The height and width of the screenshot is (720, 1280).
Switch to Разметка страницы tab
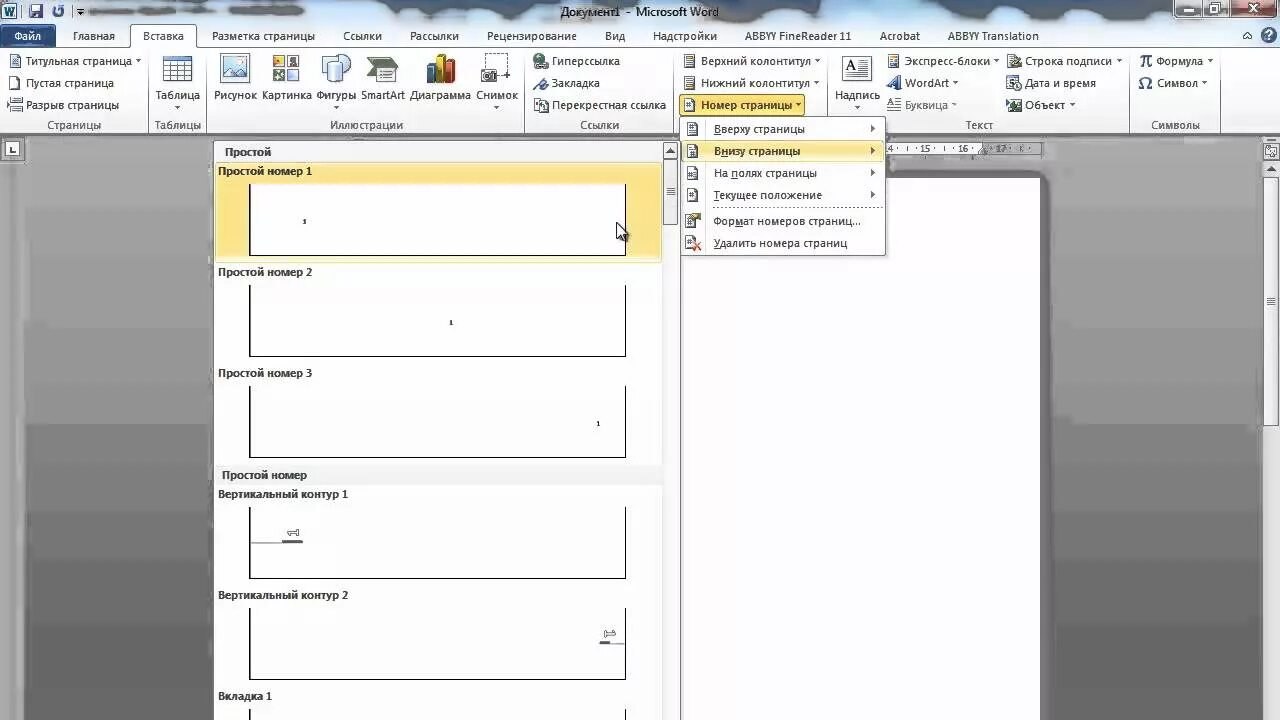tap(263, 36)
